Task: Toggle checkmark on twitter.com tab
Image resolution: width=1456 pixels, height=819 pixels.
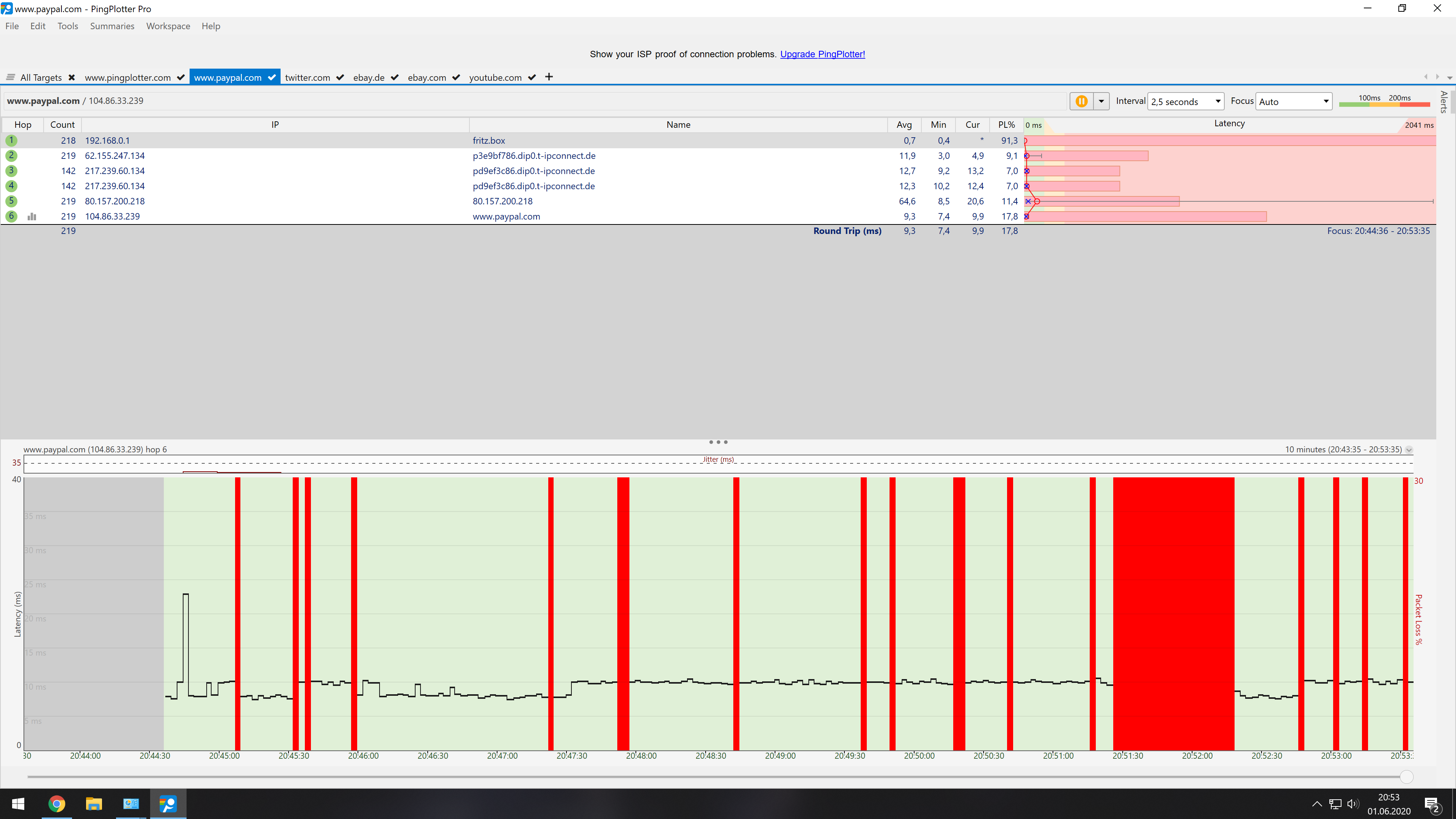Action: (340, 77)
